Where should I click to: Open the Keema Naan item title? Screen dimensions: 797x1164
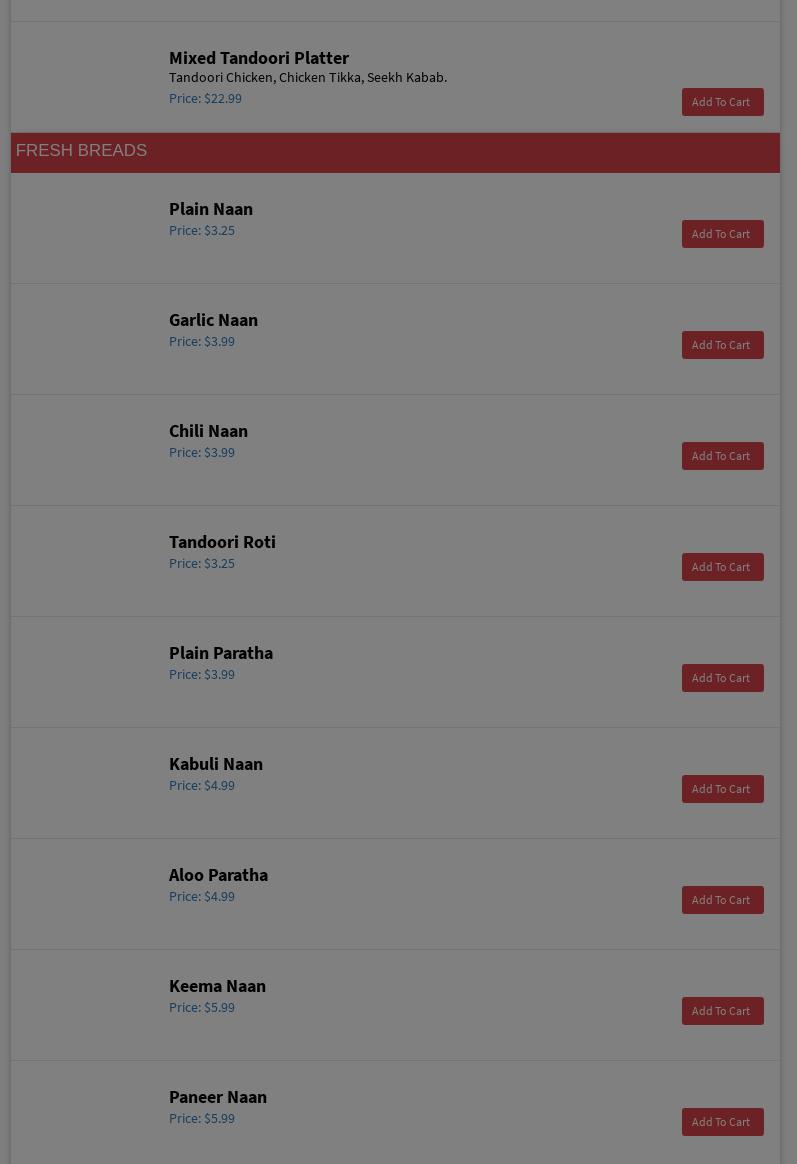click(x=217, y=986)
